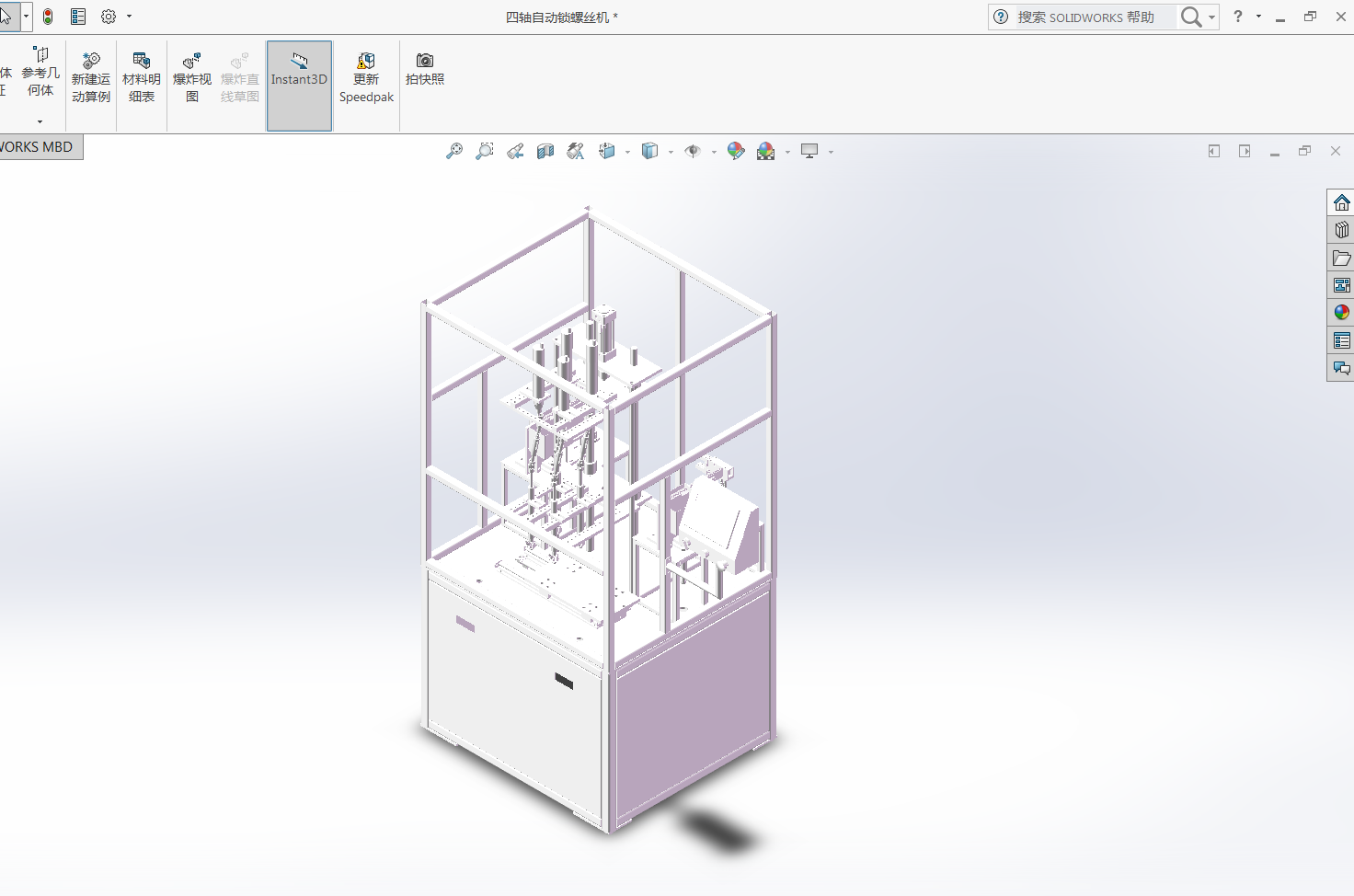The height and width of the screenshot is (896, 1354).
Task: Expand the Options gear dropdown arrow
Action: (129, 17)
